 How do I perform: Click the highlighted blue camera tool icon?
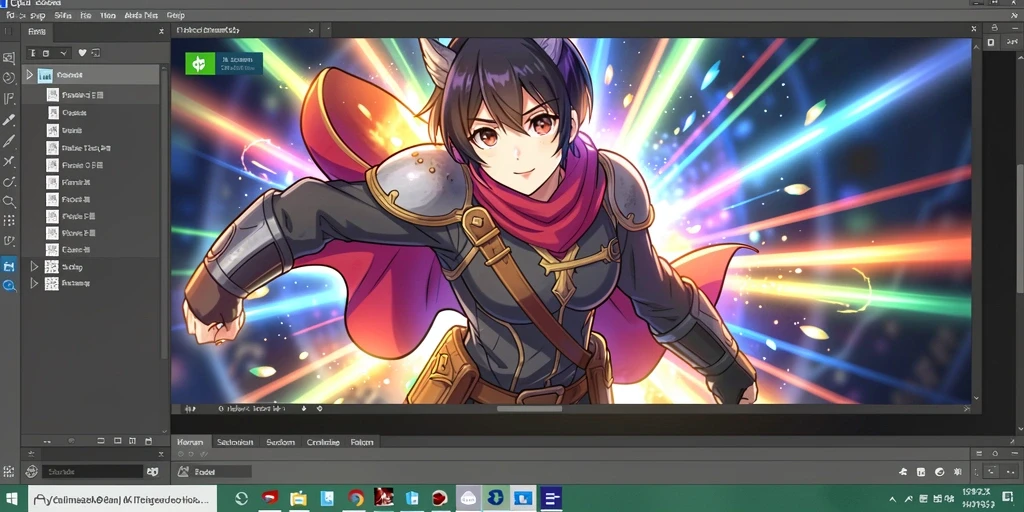(9, 266)
